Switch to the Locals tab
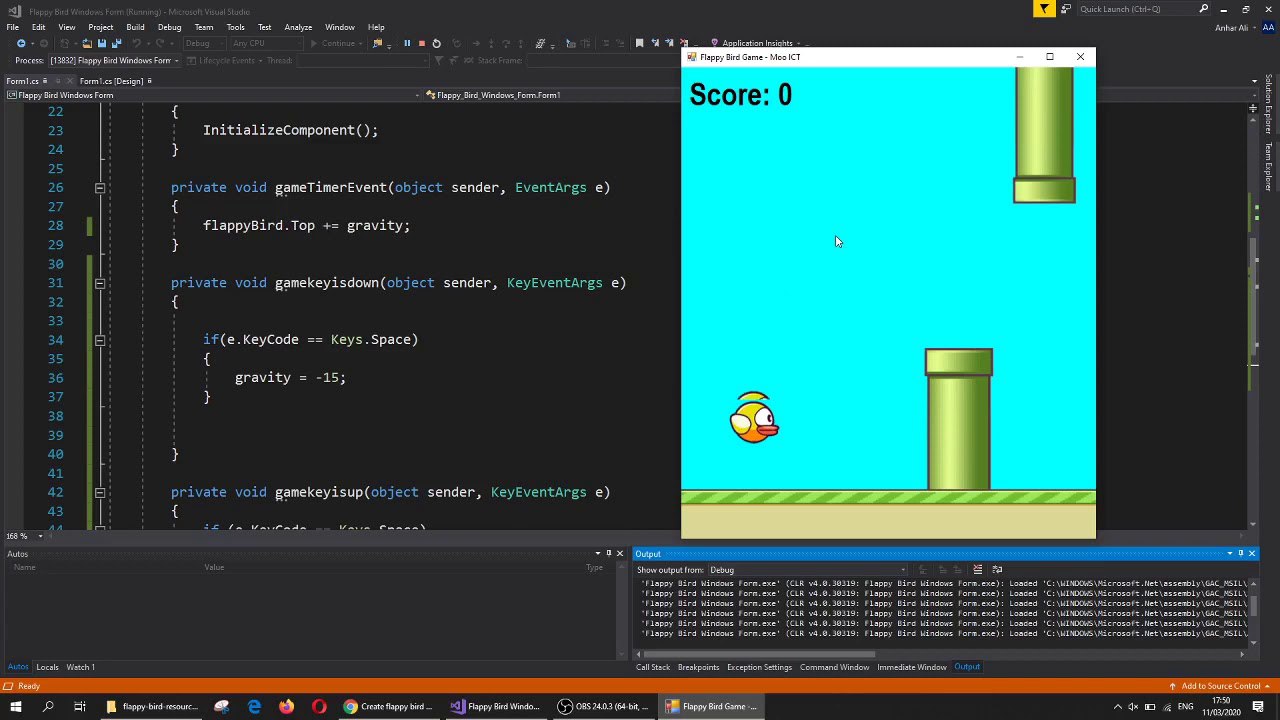Image resolution: width=1280 pixels, height=720 pixels. click(47, 667)
